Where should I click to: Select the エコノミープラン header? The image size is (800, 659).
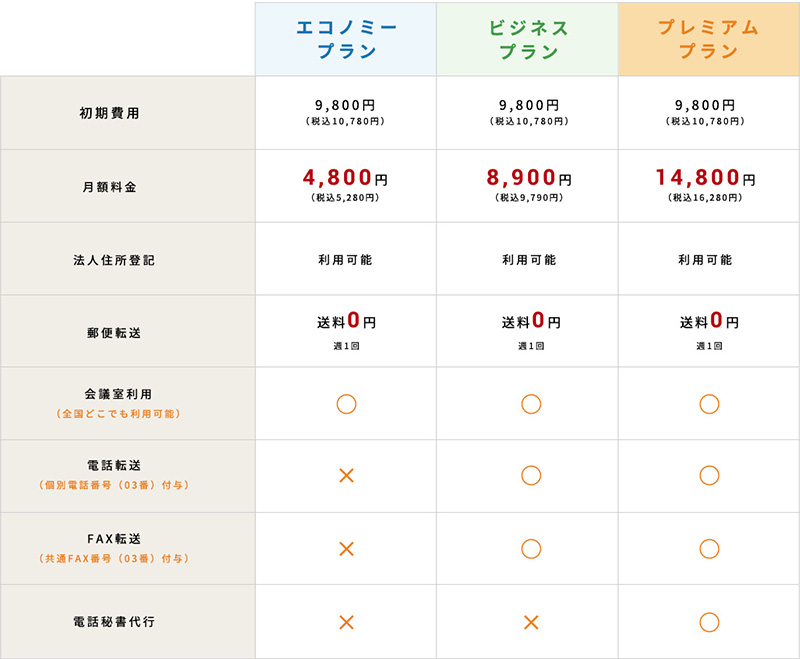click(346, 39)
